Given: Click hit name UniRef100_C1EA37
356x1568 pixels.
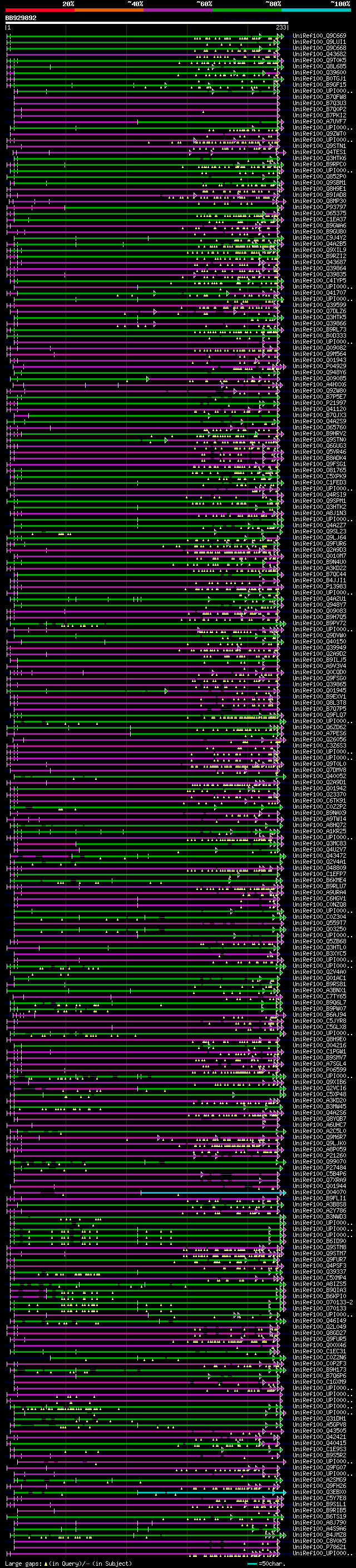Looking at the screenshot, I should click(319, 219).
